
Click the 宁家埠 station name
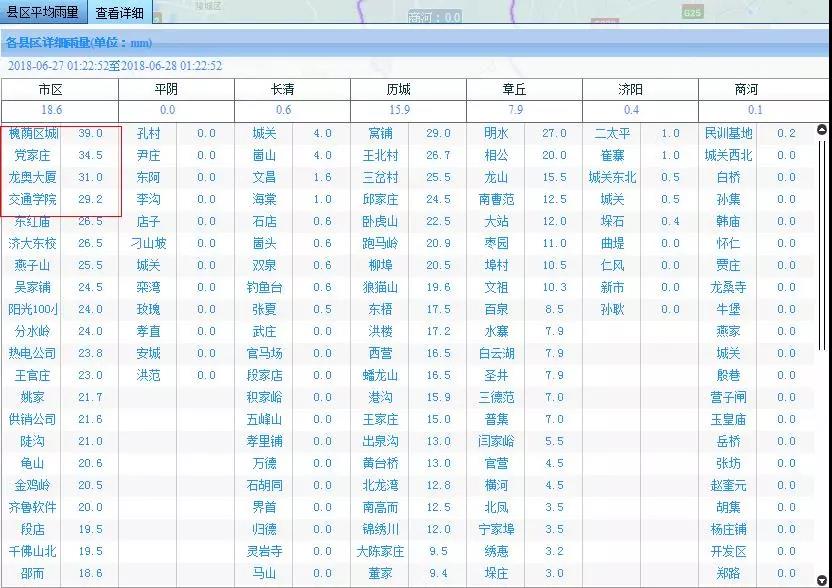click(x=496, y=530)
